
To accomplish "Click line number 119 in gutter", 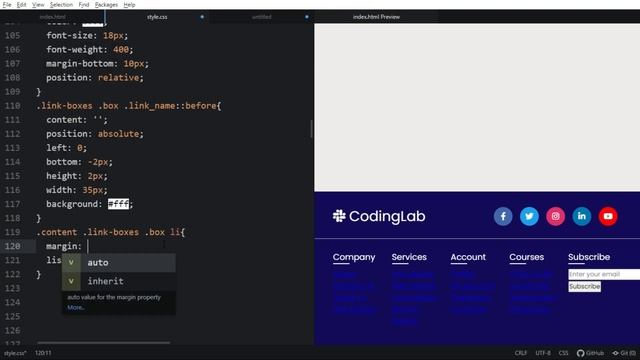I will (x=13, y=232).
